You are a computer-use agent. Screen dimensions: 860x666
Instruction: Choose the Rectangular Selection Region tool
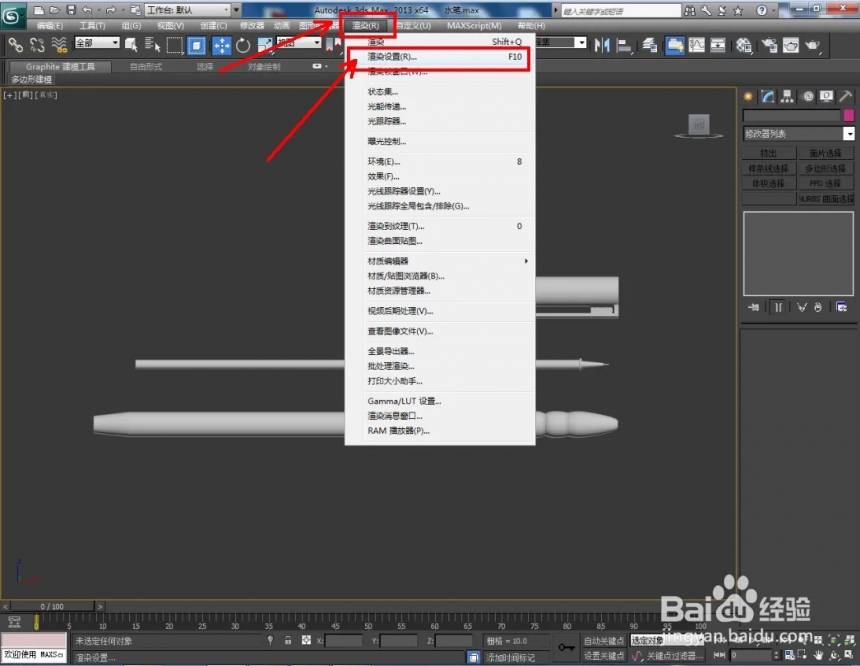pos(174,45)
